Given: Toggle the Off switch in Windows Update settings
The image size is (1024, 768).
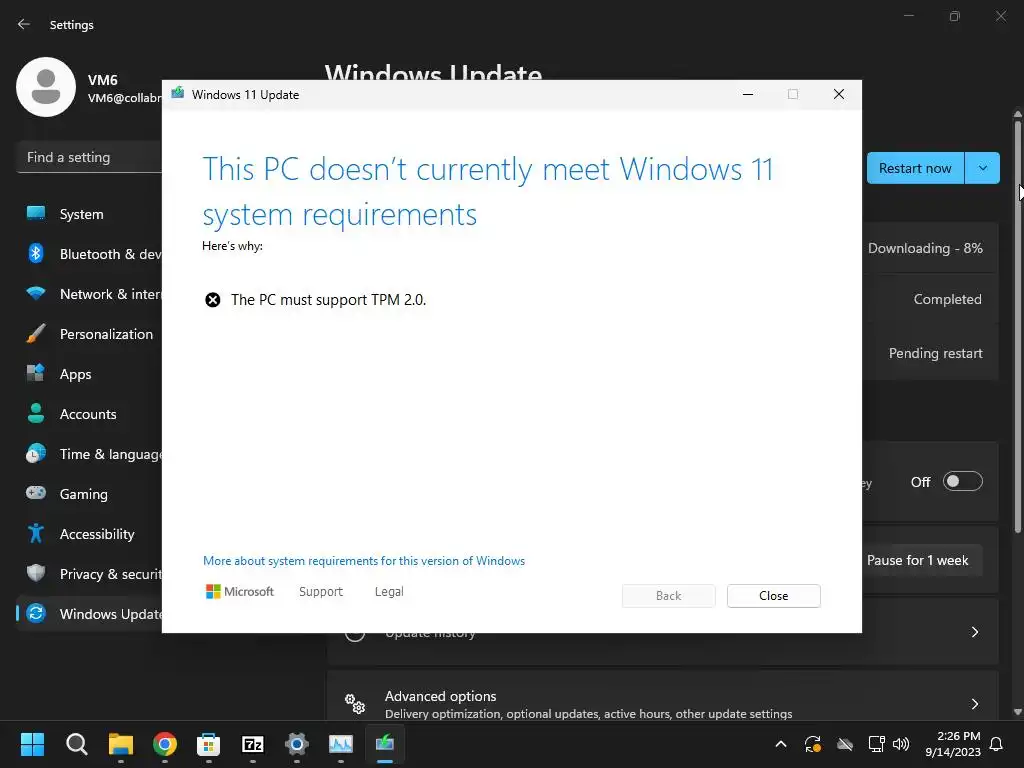Looking at the screenshot, I should pos(963,481).
